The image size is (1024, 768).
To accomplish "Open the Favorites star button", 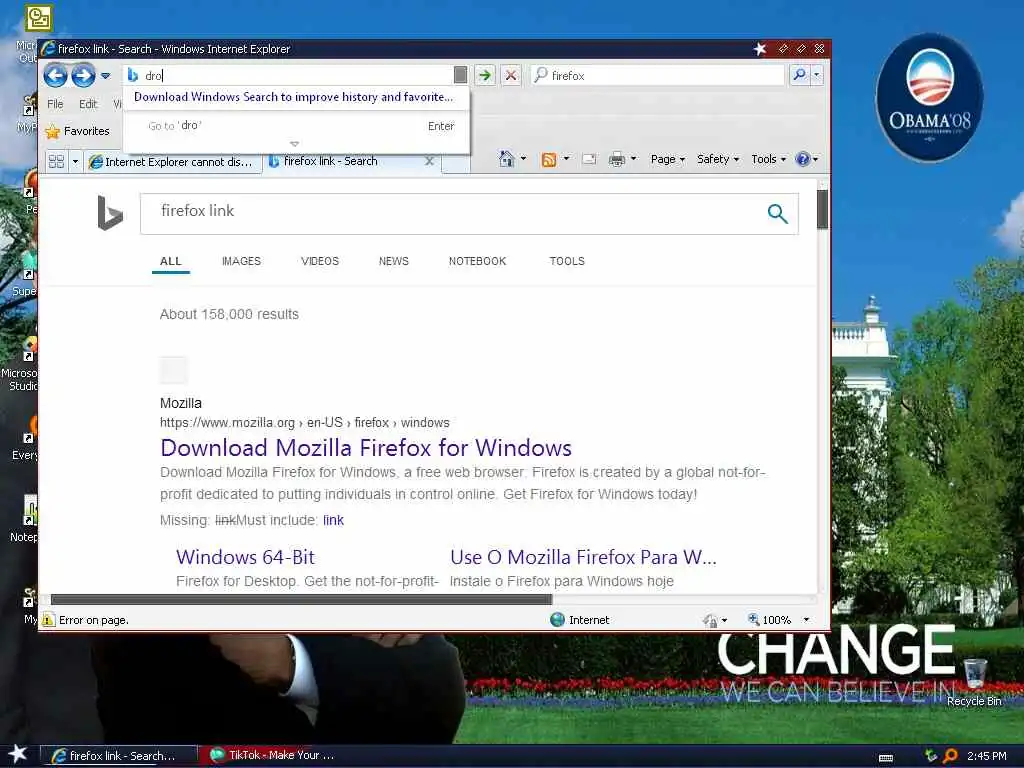I will (78, 131).
